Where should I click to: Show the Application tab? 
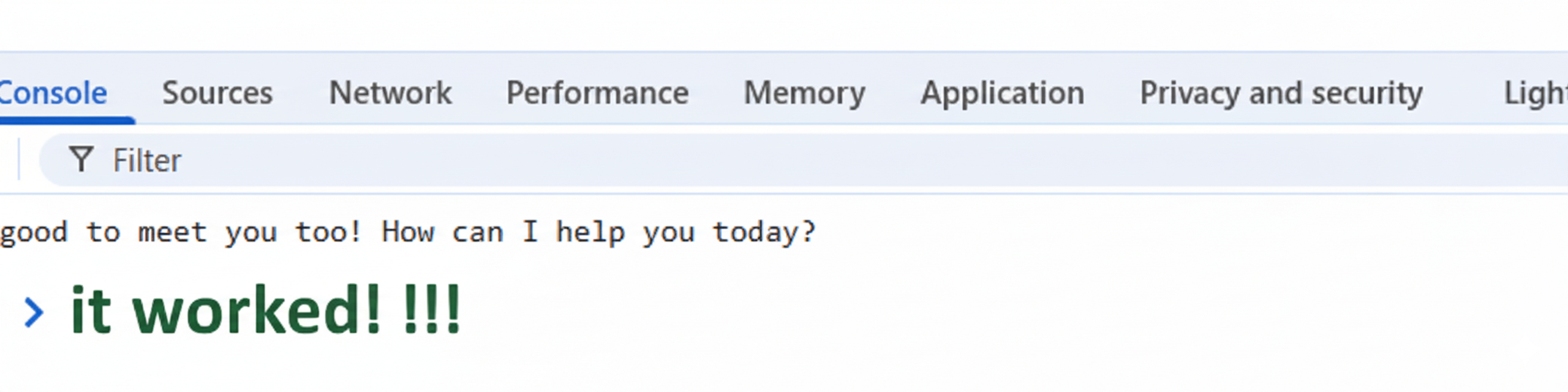click(1002, 94)
